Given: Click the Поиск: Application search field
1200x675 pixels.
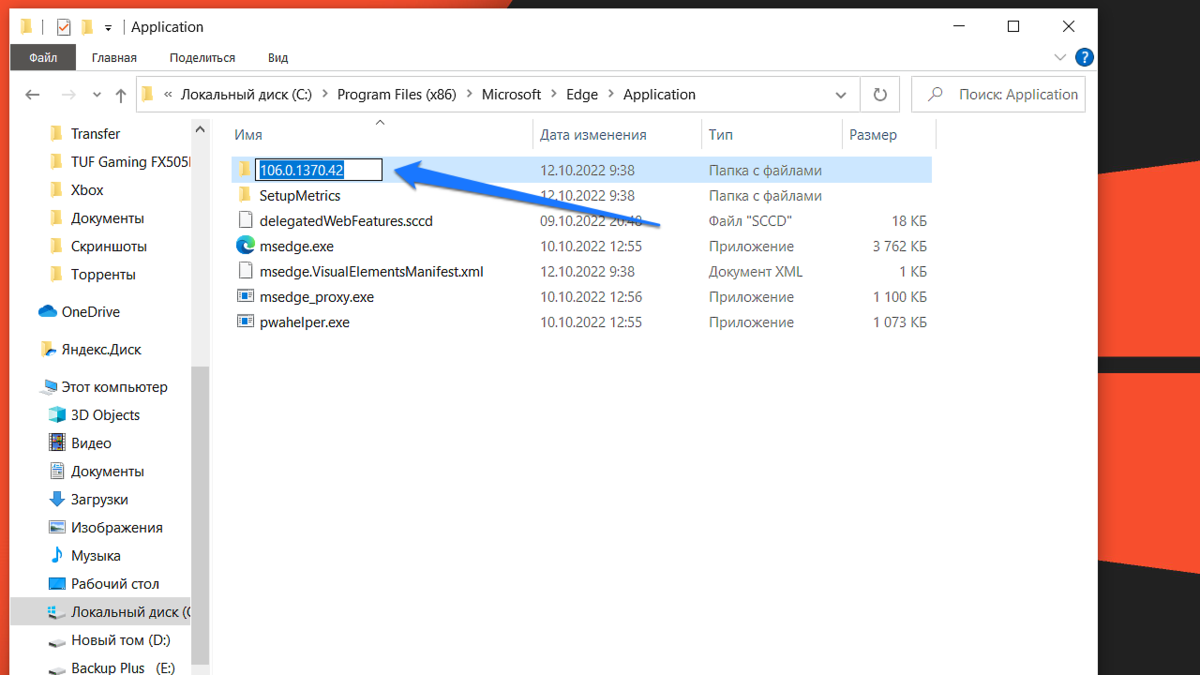Looking at the screenshot, I should (x=998, y=95).
